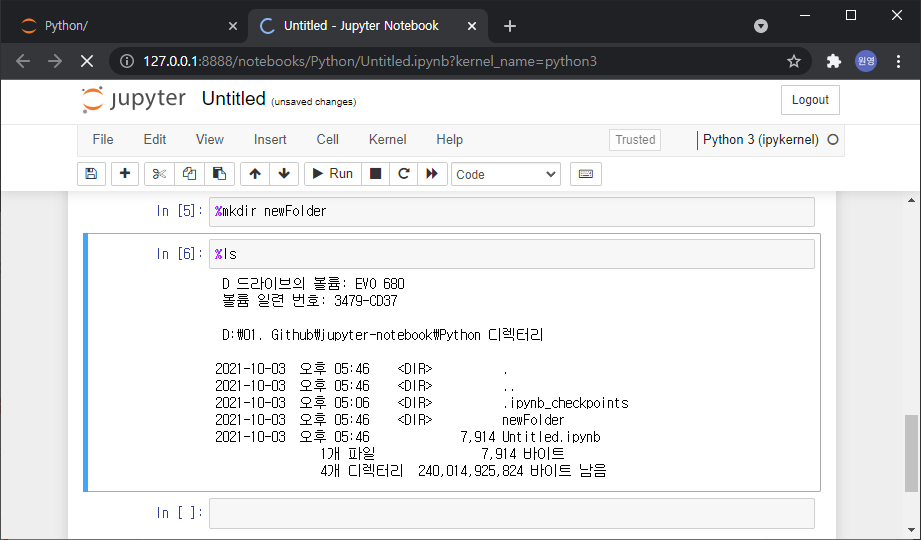Image resolution: width=921 pixels, height=540 pixels.
Task: Cut selected cells with scissors icon
Action: pos(159,174)
